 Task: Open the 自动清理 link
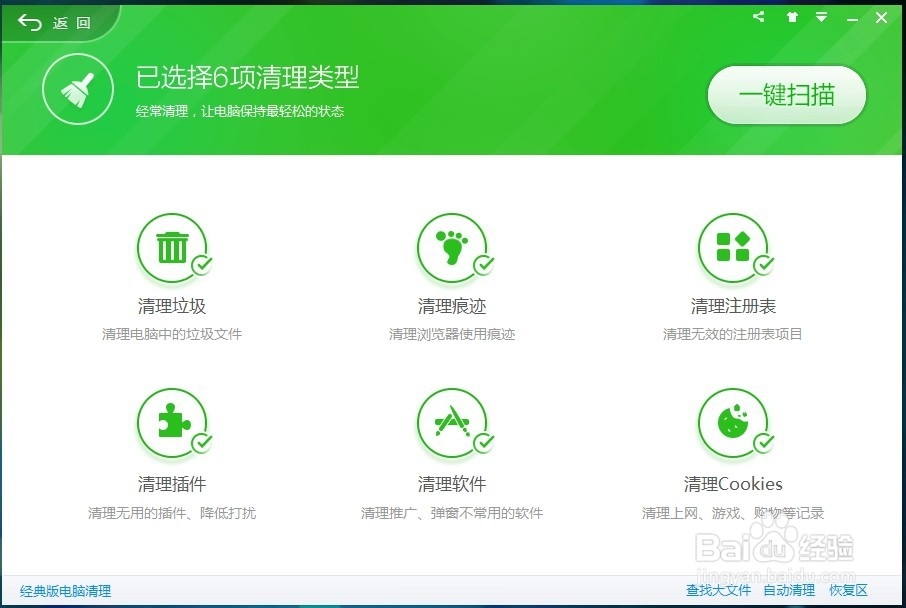pyautogui.click(x=789, y=590)
